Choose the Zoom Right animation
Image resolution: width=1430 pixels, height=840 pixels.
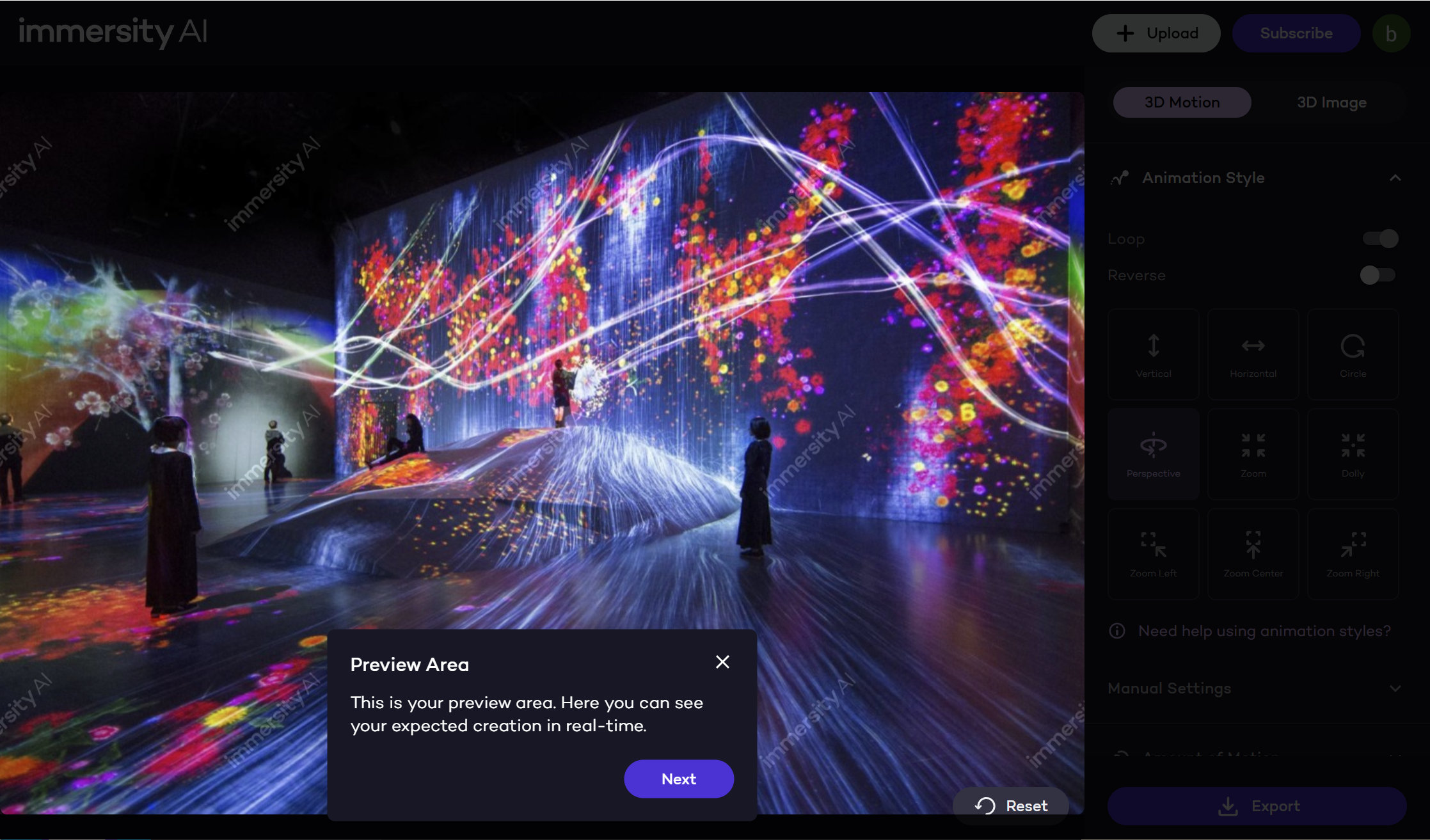coord(1353,554)
